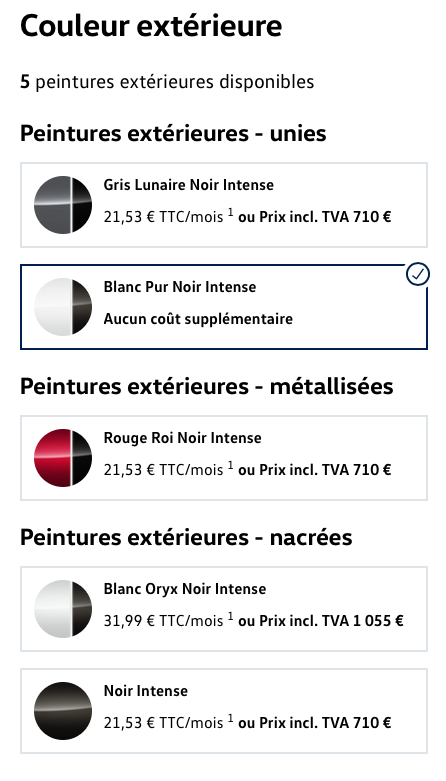
Task: Pick the Rouge Roi red paint swatch
Action: pos(63,457)
